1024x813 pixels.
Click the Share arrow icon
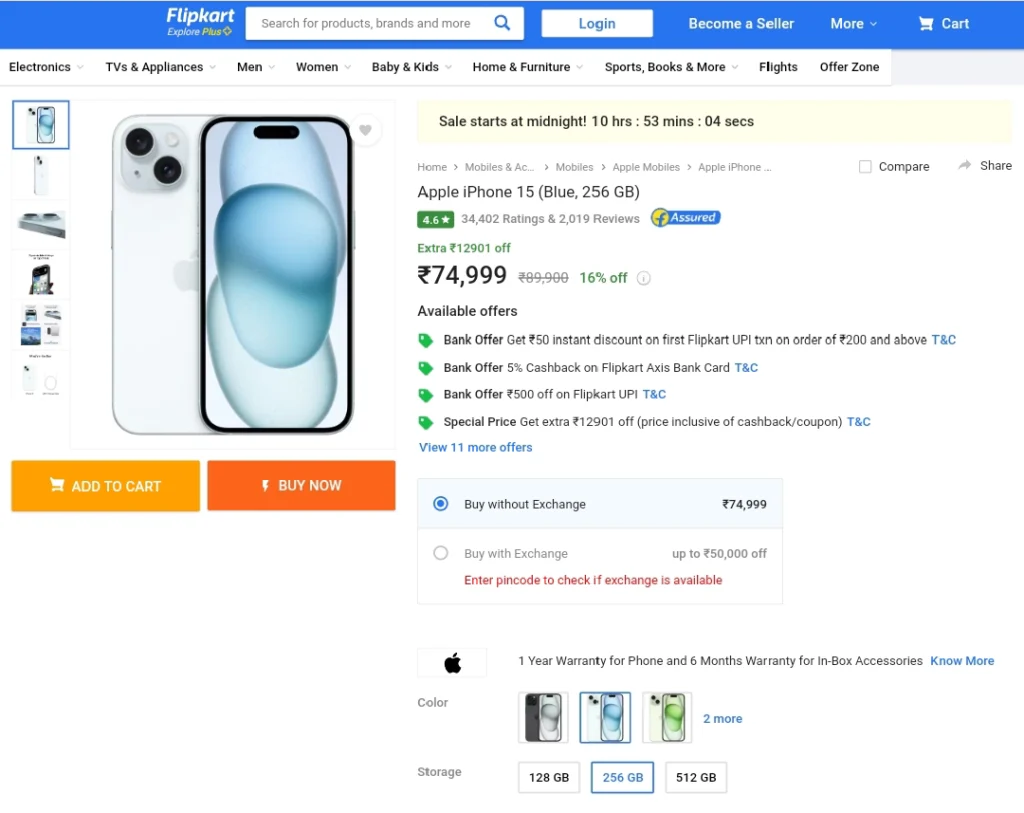pyautogui.click(x=964, y=165)
